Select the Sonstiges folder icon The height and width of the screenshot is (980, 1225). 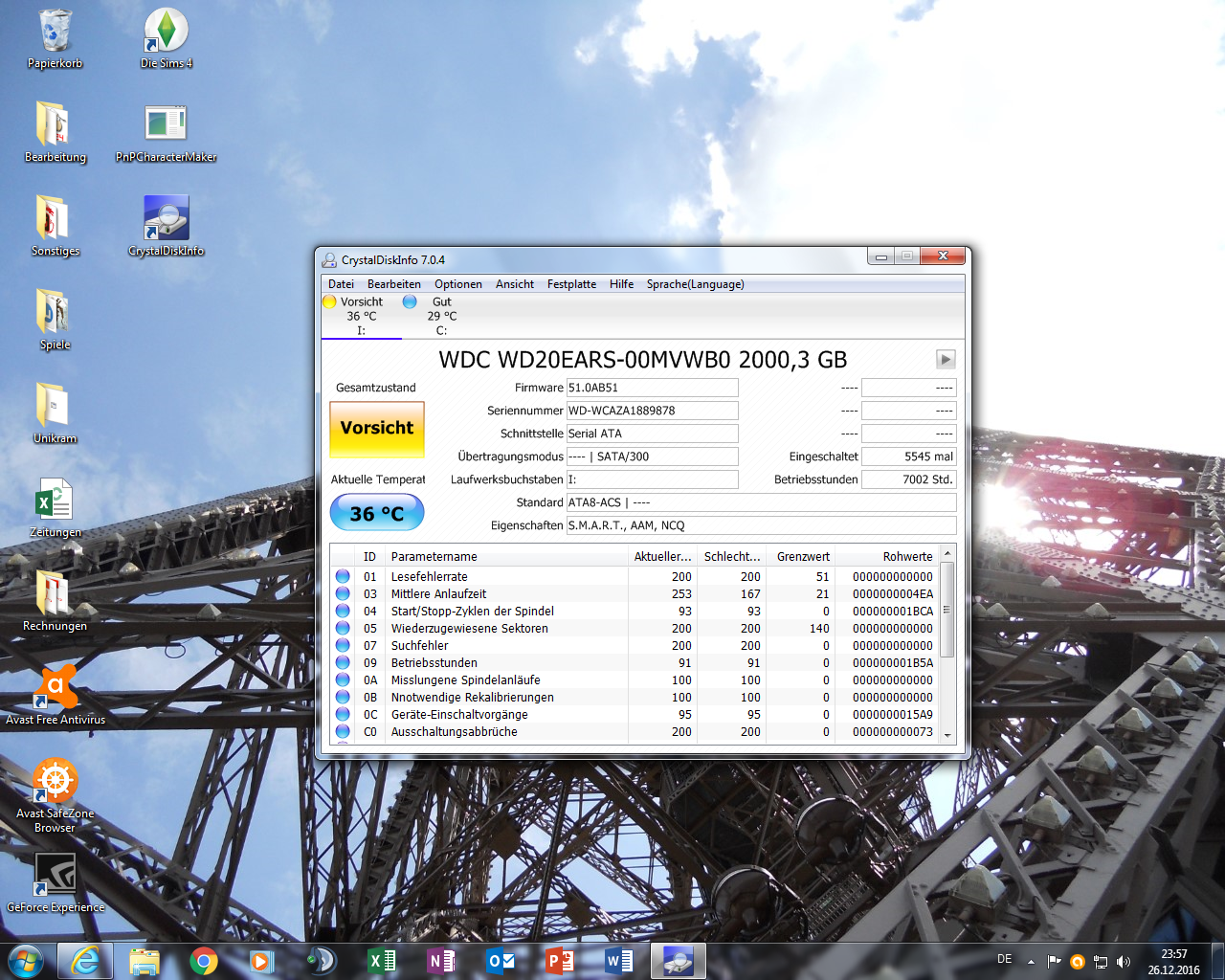(56, 227)
